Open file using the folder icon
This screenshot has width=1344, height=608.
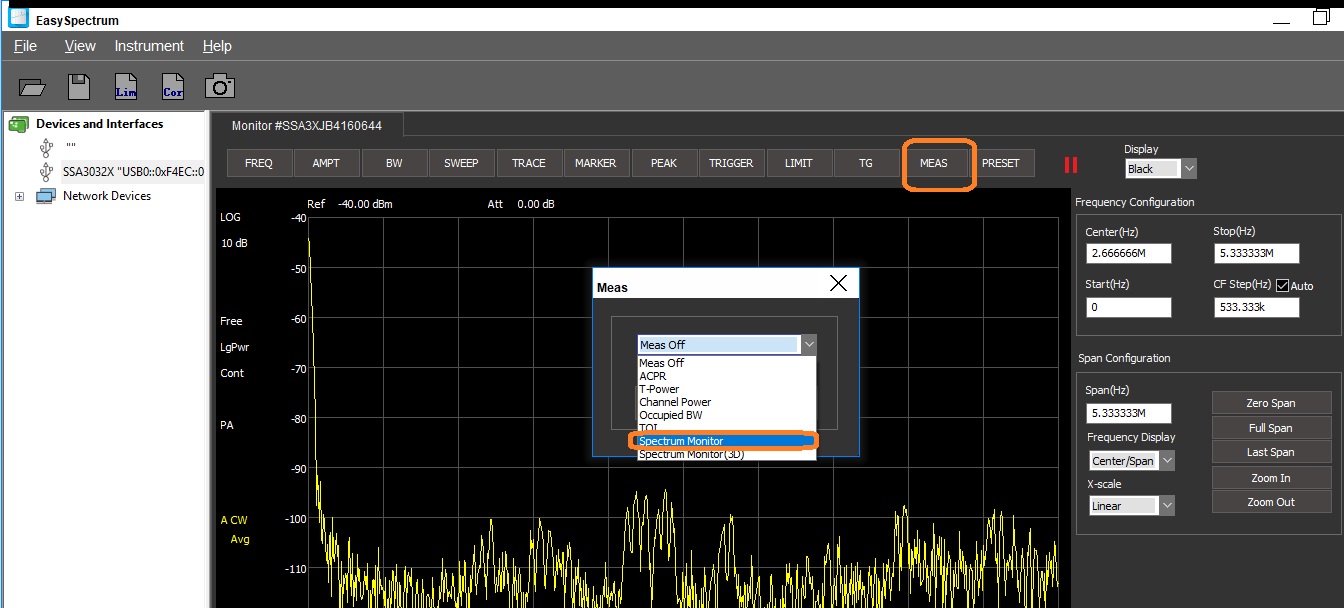pos(32,87)
